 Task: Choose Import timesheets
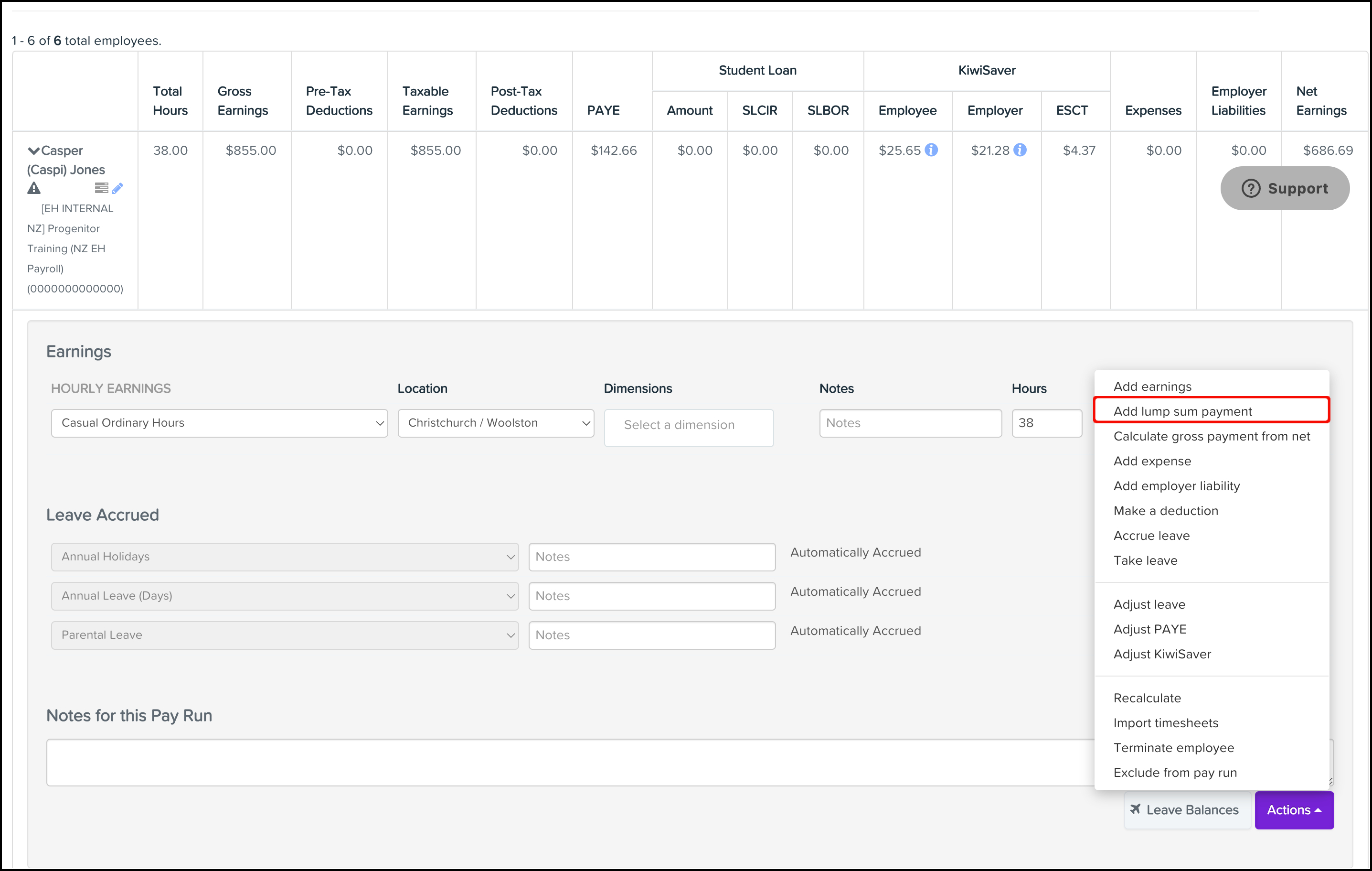tap(1166, 723)
